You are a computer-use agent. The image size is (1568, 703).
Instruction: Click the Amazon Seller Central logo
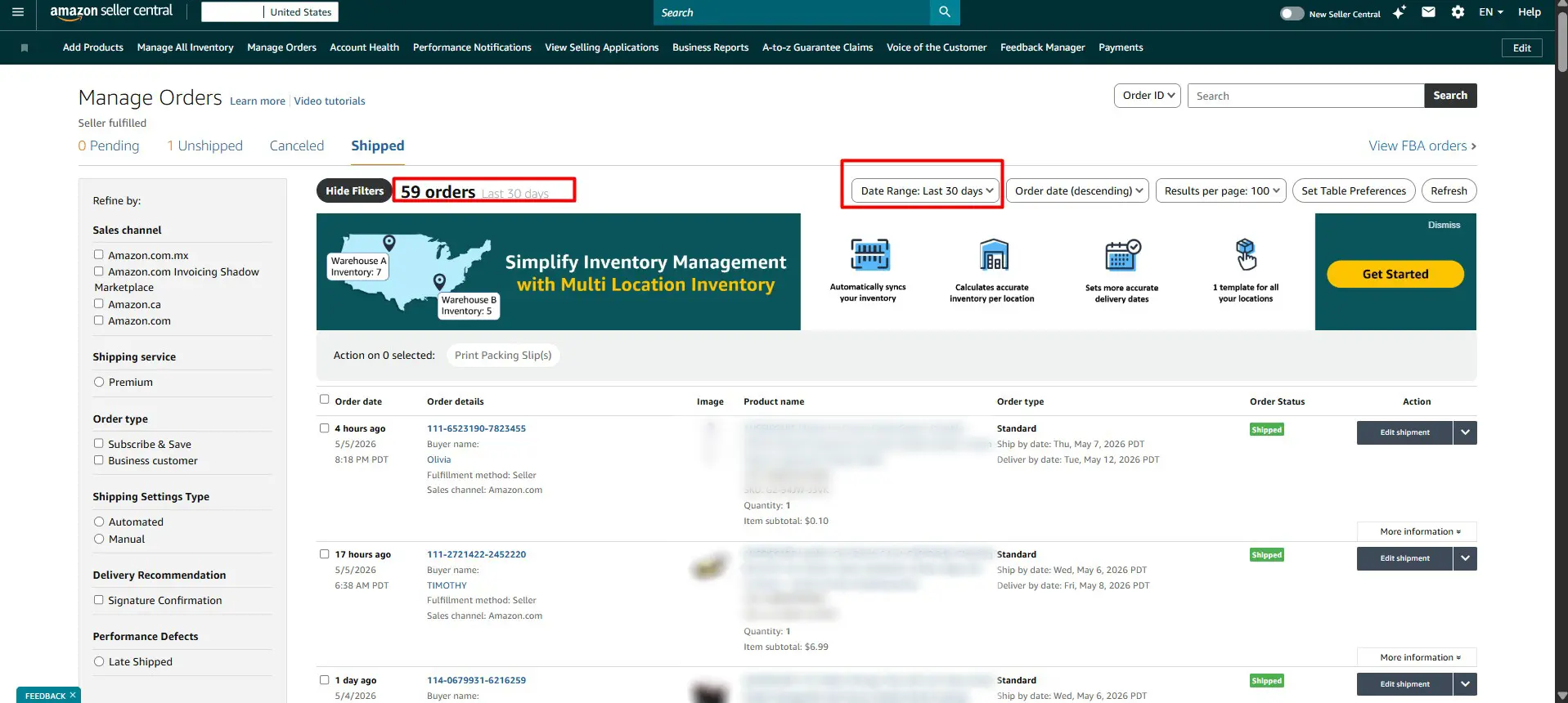[x=111, y=11]
